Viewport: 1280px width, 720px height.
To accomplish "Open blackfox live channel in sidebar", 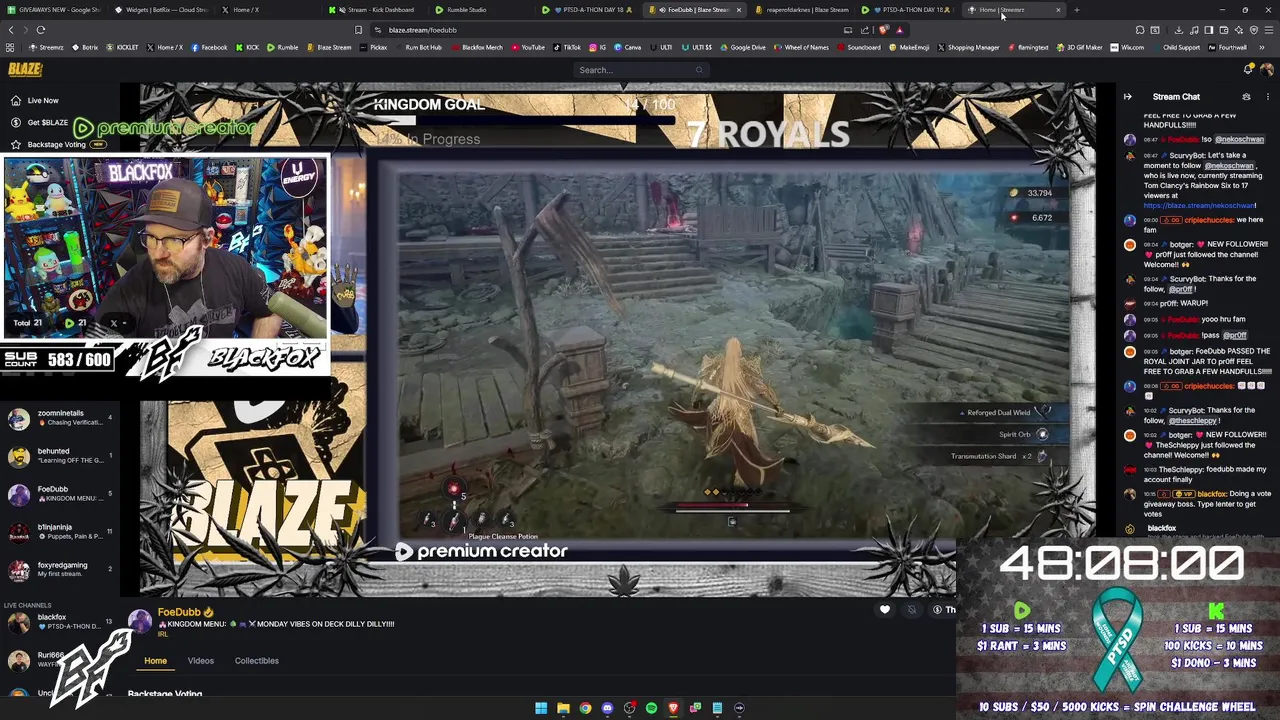I will pos(58,622).
